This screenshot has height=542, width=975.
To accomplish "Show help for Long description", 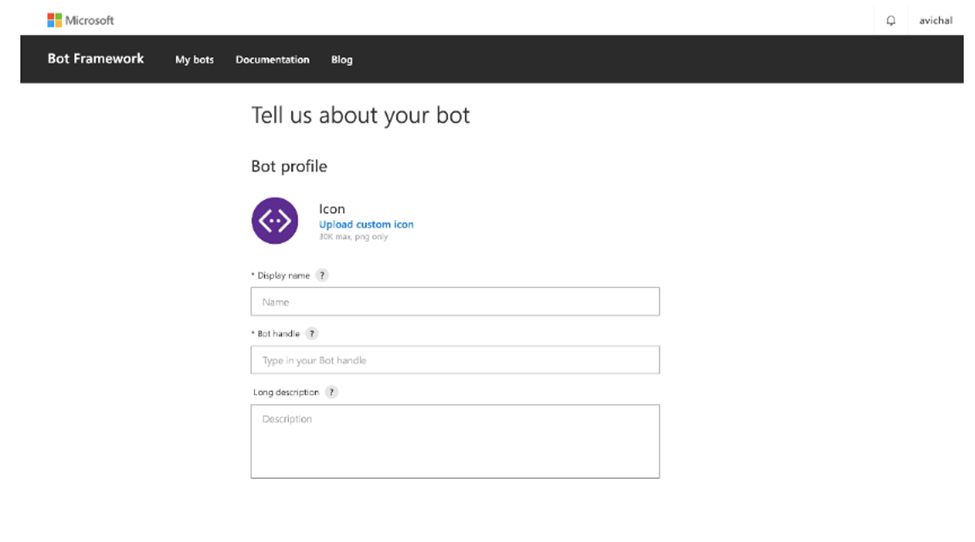I will [332, 392].
